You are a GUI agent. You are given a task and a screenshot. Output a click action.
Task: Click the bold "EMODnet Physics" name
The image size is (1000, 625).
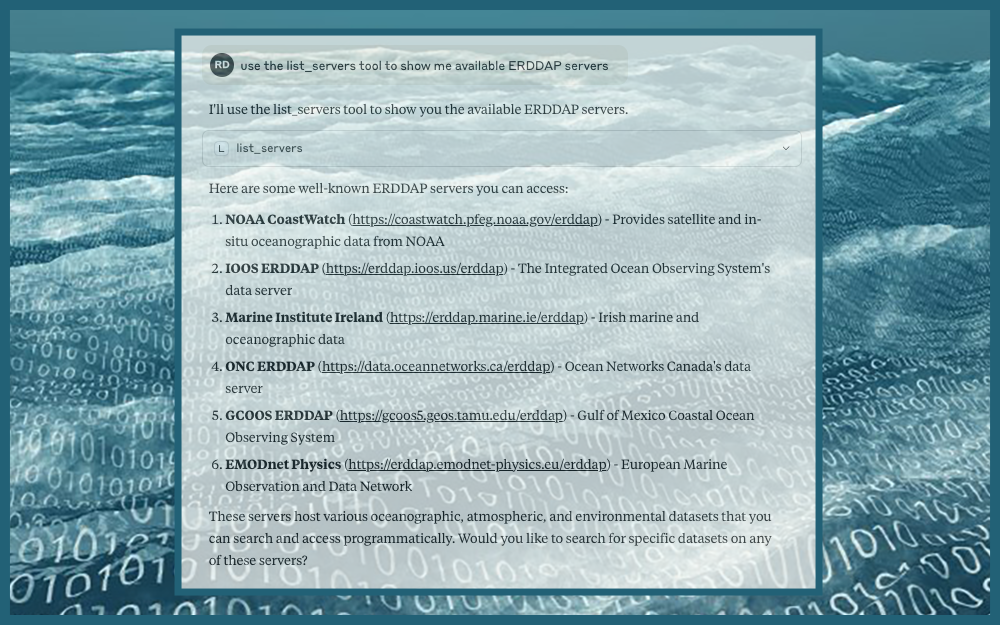click(x=283, y=465)
